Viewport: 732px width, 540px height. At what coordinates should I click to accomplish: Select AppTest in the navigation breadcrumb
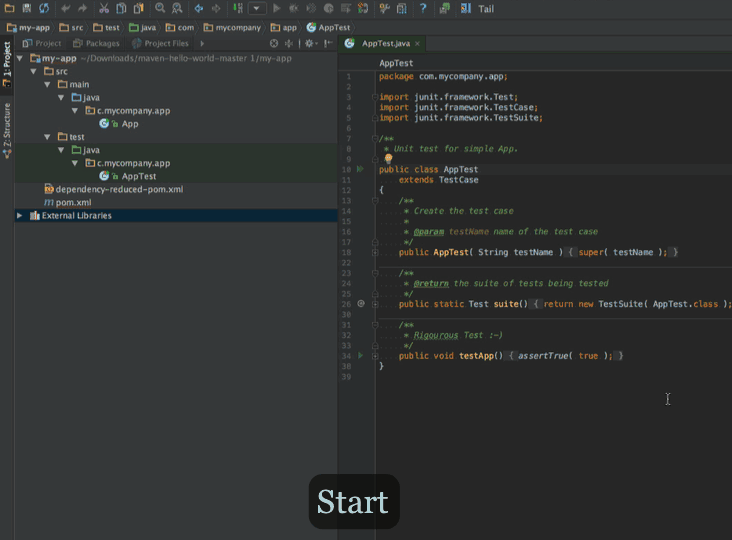coord(328,28)
